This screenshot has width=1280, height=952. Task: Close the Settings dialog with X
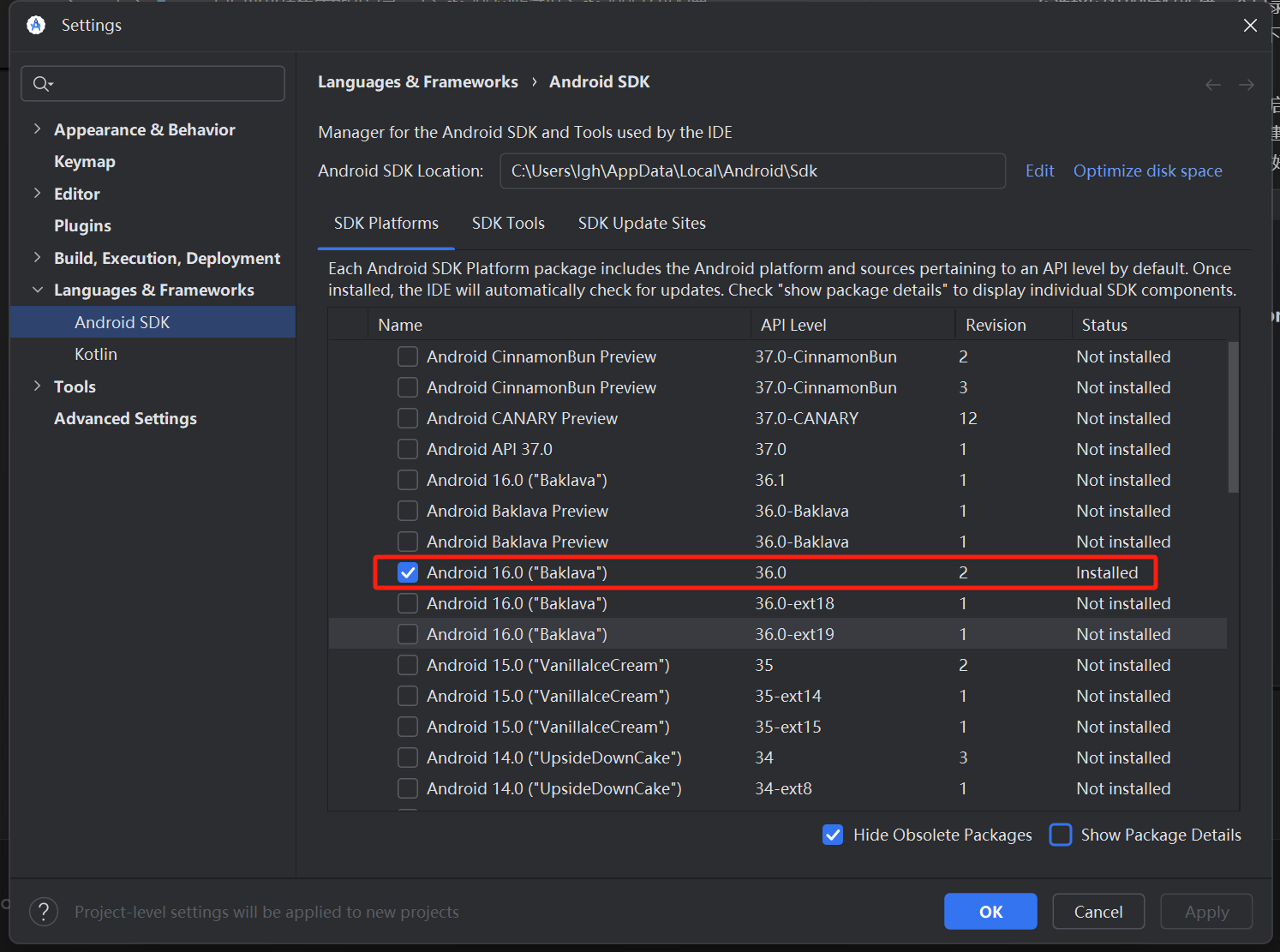[x=1250, y=26]
